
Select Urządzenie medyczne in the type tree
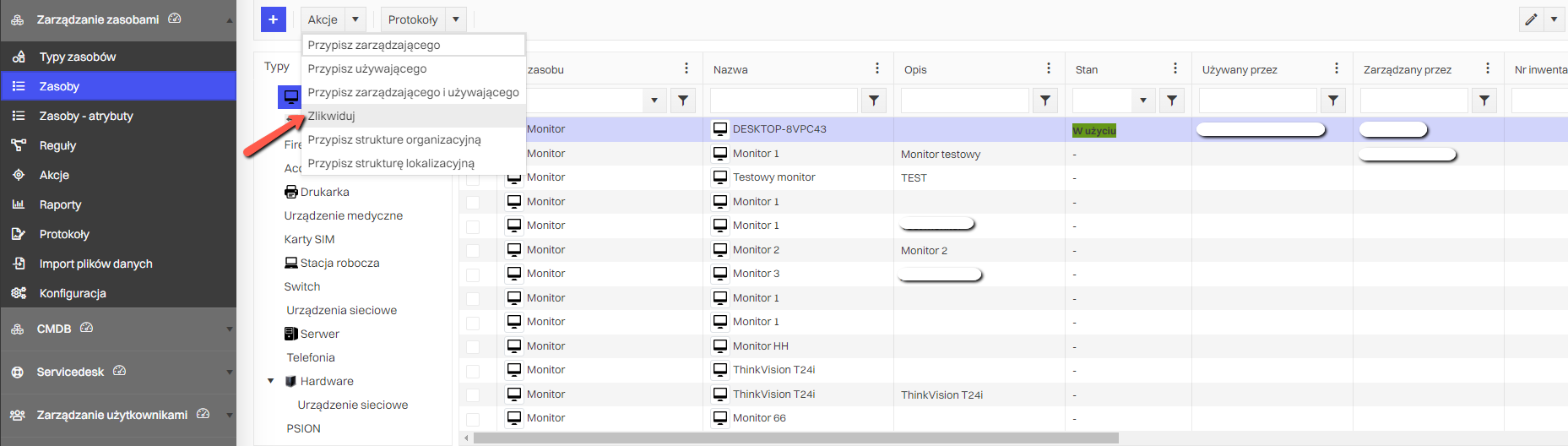tap(344, 215)
